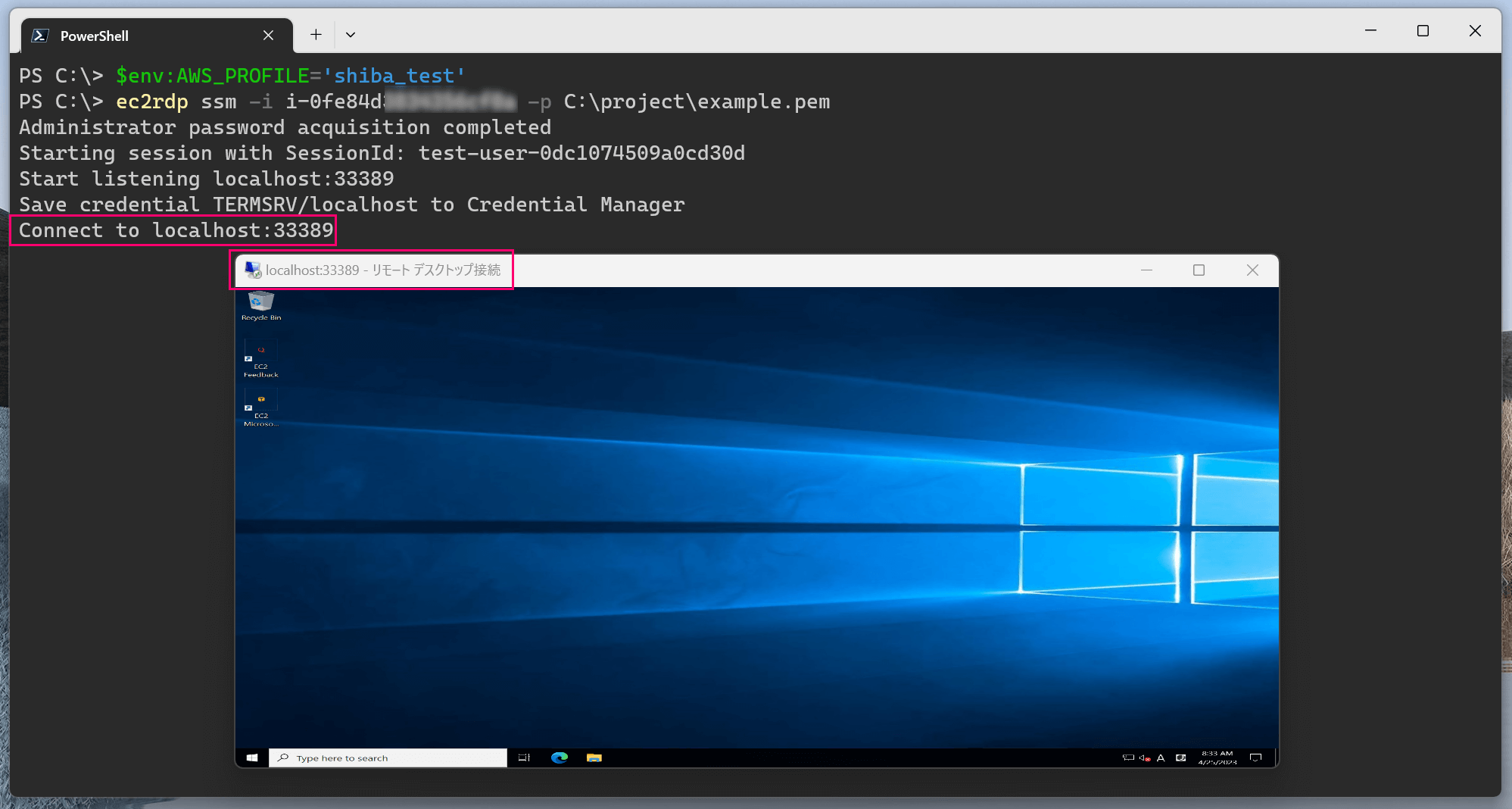
Task: Select the PowerShell tab
Action: tap(157, 36)
